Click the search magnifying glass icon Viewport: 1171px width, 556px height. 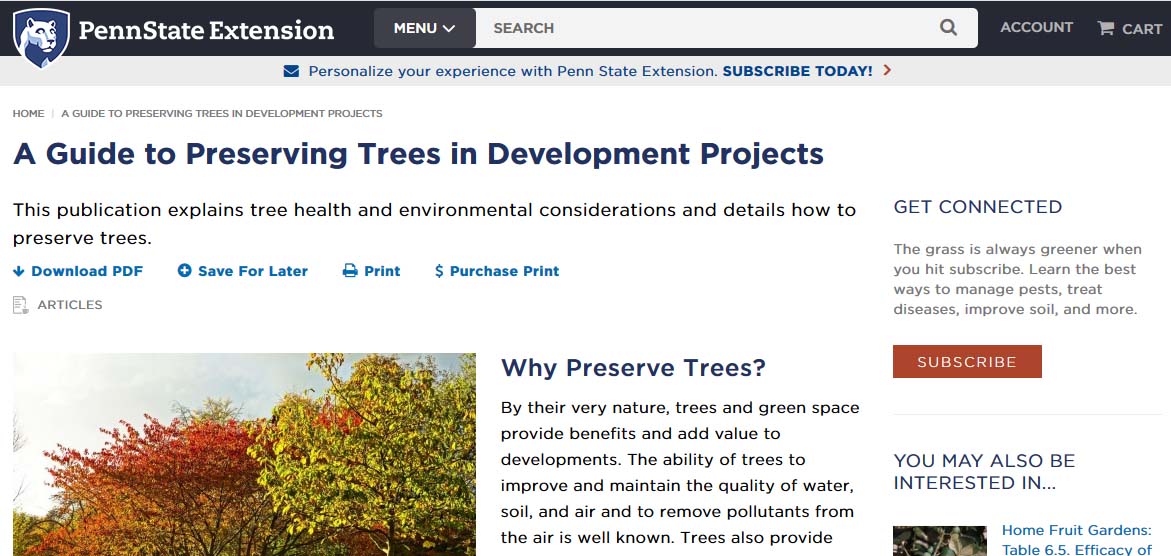(948, 28)
